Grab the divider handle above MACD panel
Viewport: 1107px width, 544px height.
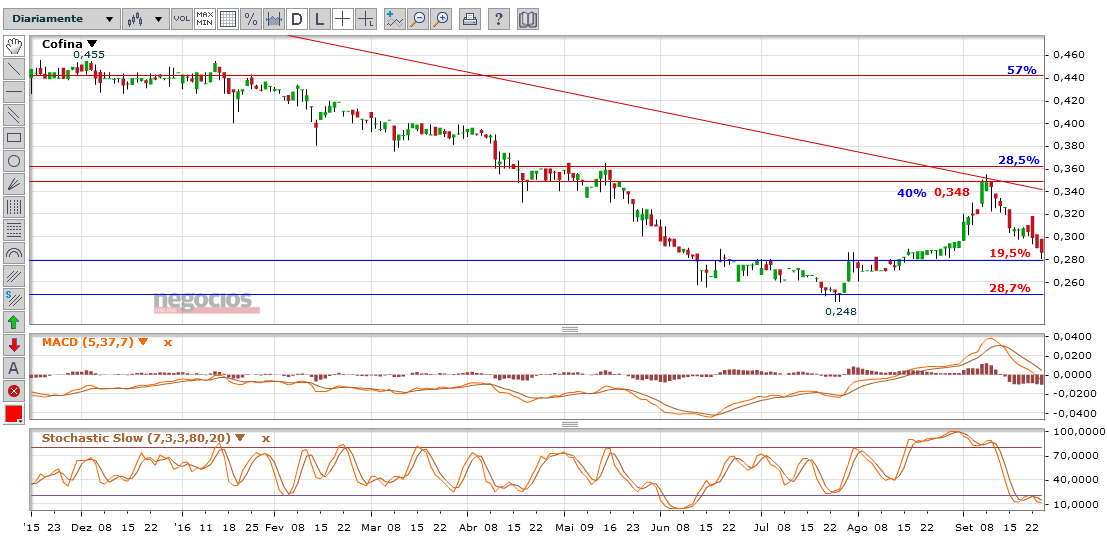(x=570, y=329)
